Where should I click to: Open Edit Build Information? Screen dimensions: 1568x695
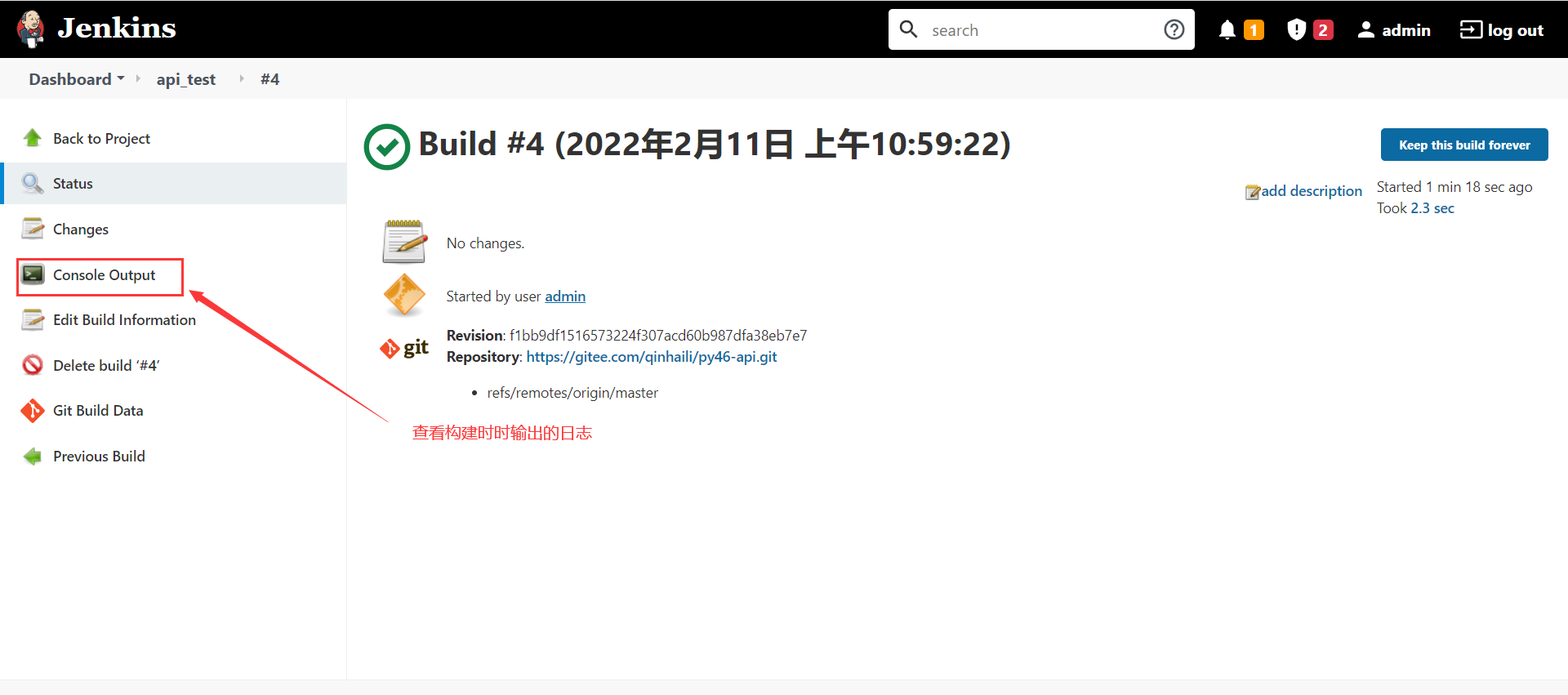pos(124,320)
